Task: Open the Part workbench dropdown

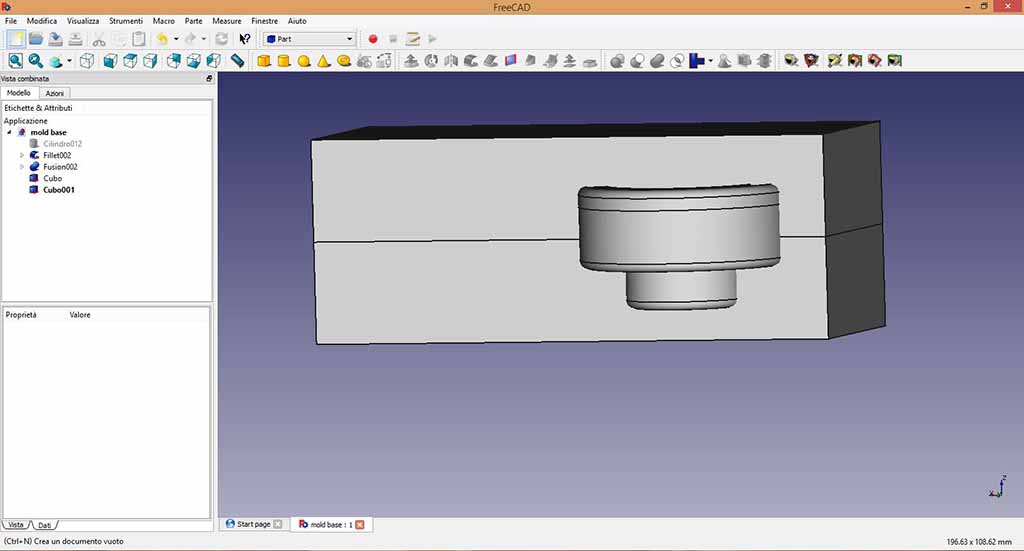Action: (309, 39)
